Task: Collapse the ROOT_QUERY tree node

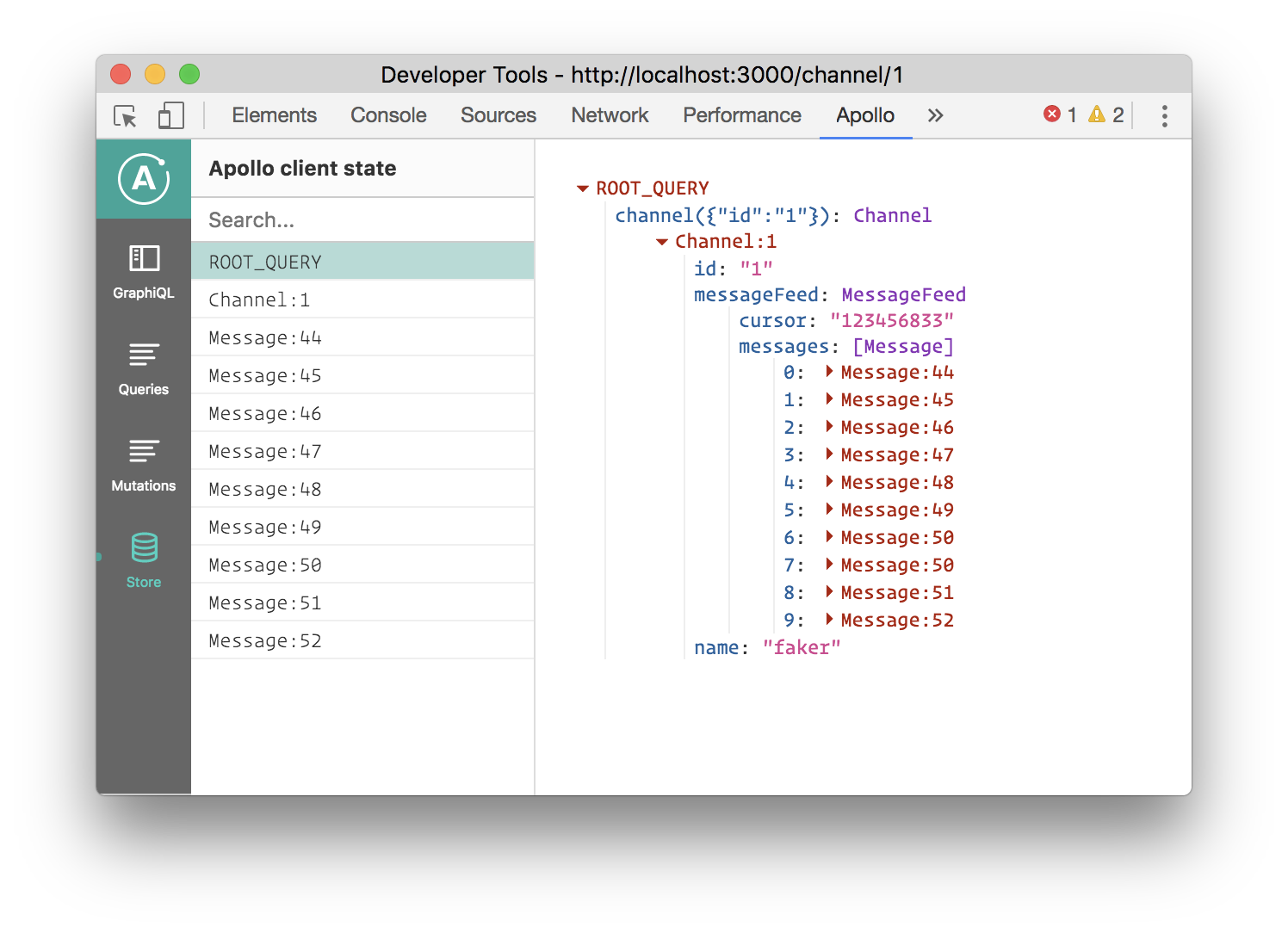Action: click(583, 188)
